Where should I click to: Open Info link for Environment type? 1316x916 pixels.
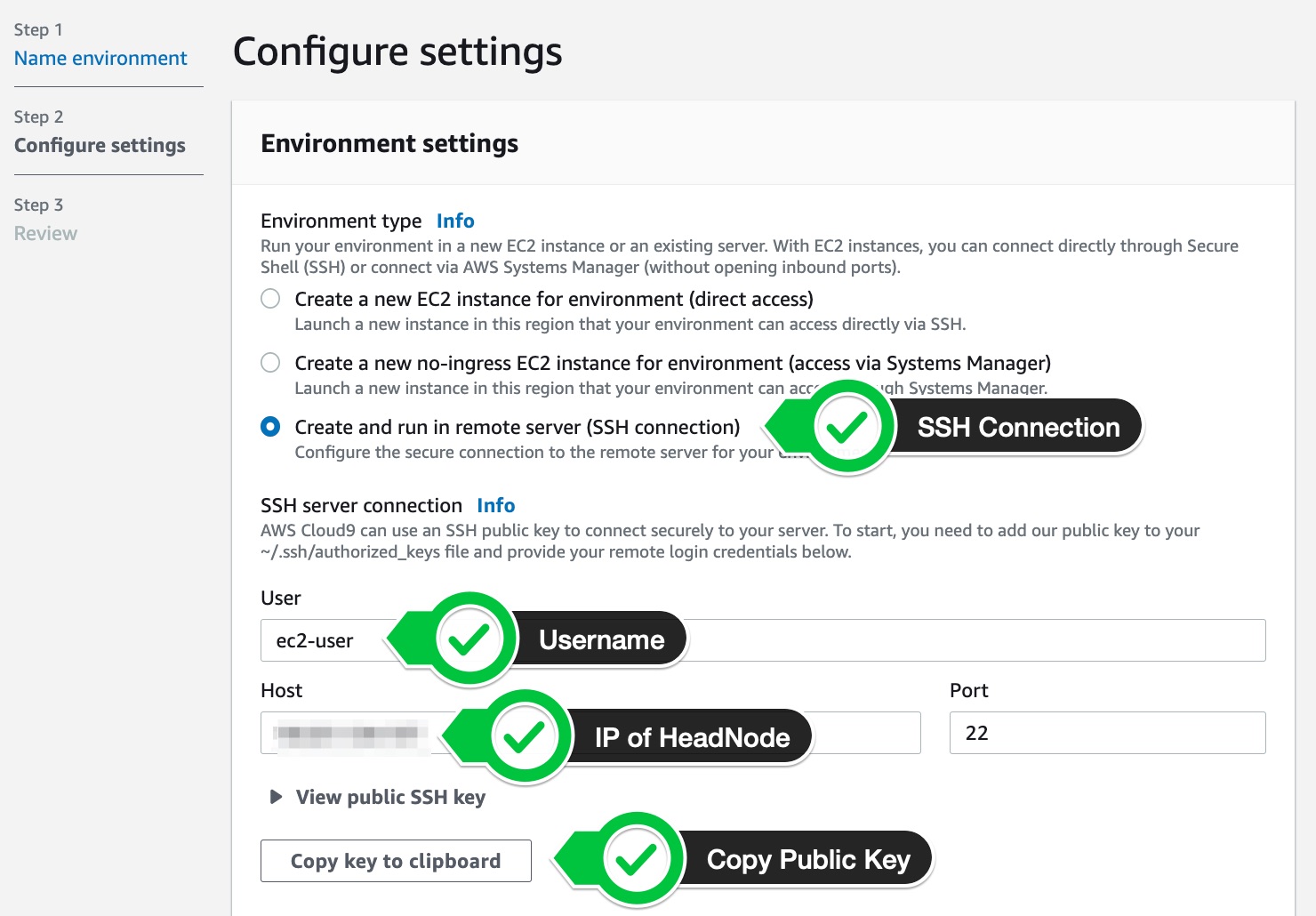455,221
